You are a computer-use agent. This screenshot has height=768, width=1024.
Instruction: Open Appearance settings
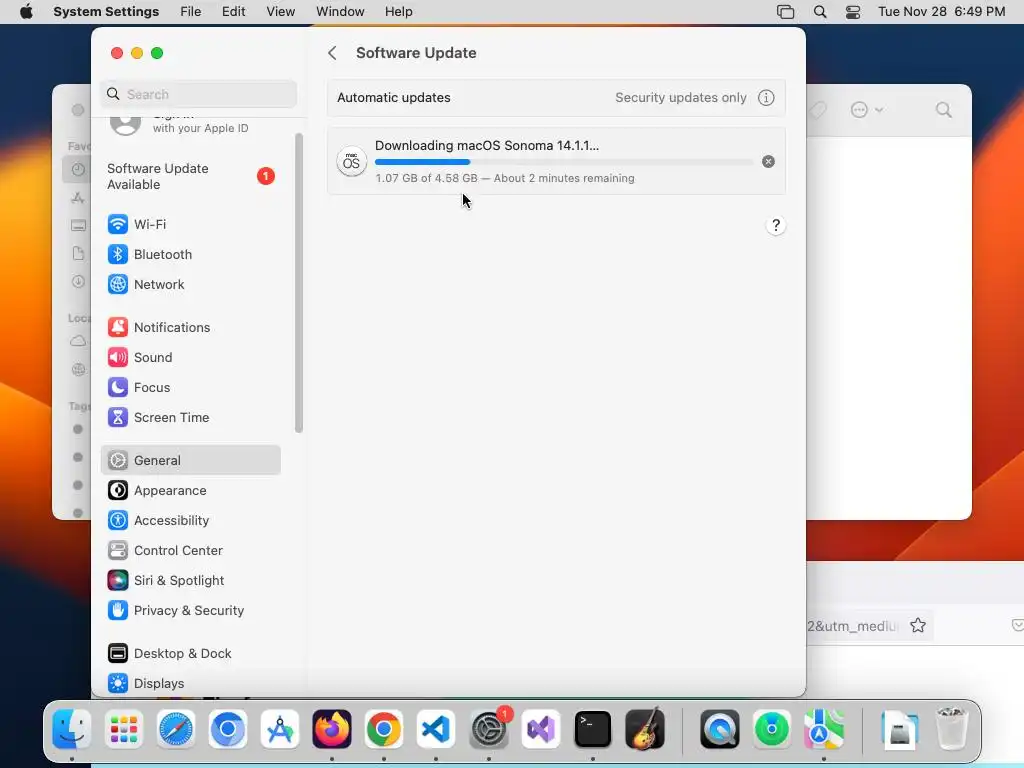tap(191, 490)
